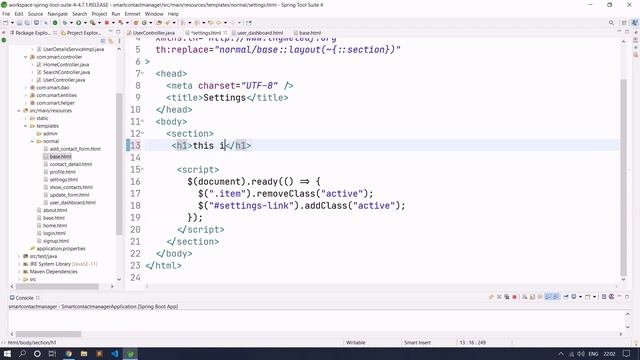The width and height of the screenshot is (640, 360).
Task: Collapse the templates folder
Action: pyautogui.click(x=26, y=126)
